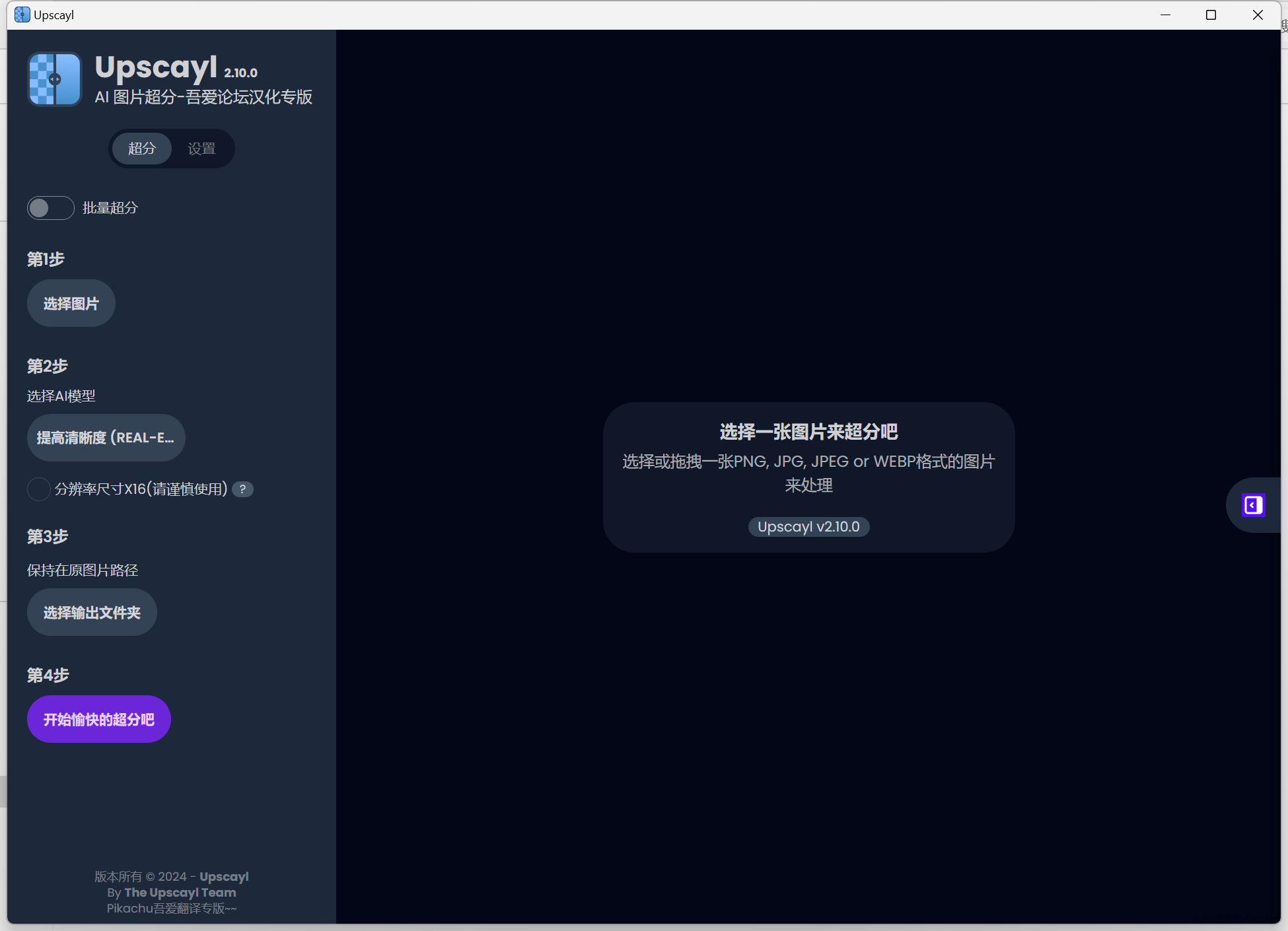Switch to the 超分 tab
Viewport: 1288px width, 931px height.
[142, 149]
